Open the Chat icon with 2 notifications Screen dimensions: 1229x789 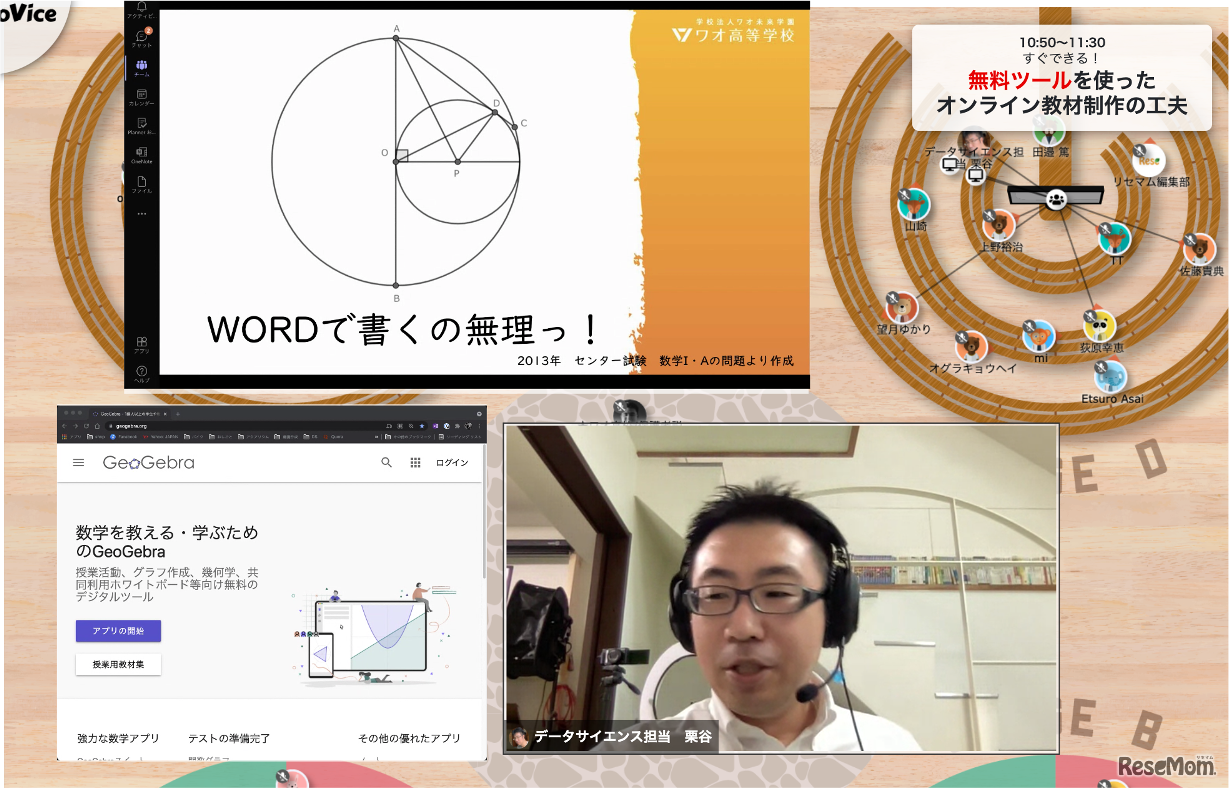[x=140, y=37]
